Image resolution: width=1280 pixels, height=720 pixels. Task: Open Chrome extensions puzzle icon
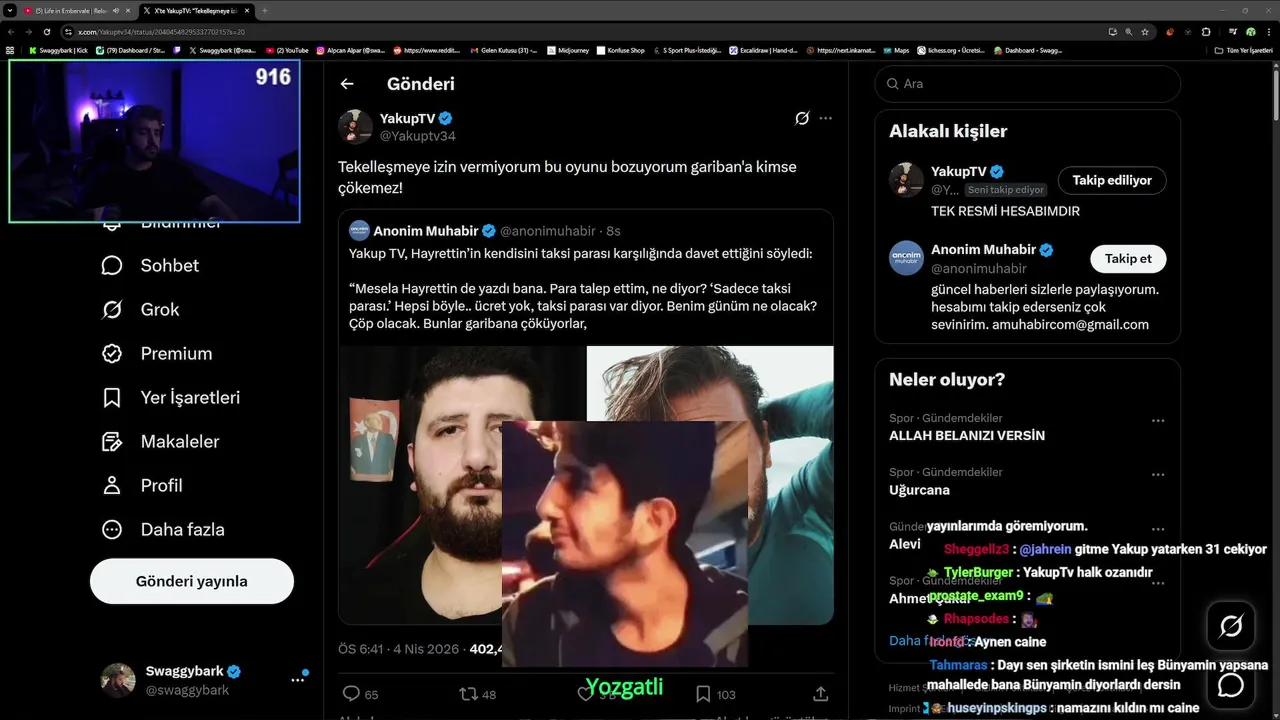[x=1206, y=31]
